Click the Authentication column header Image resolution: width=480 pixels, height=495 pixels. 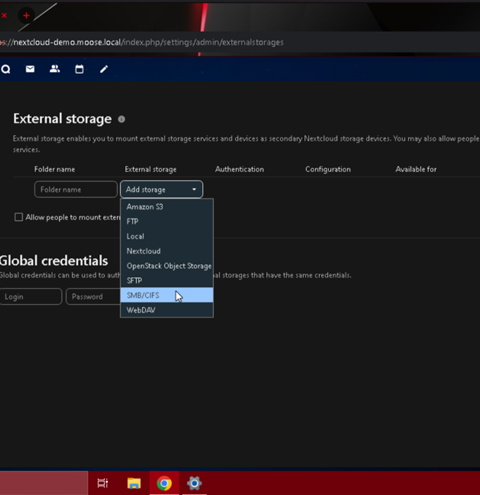pos(239,169)
